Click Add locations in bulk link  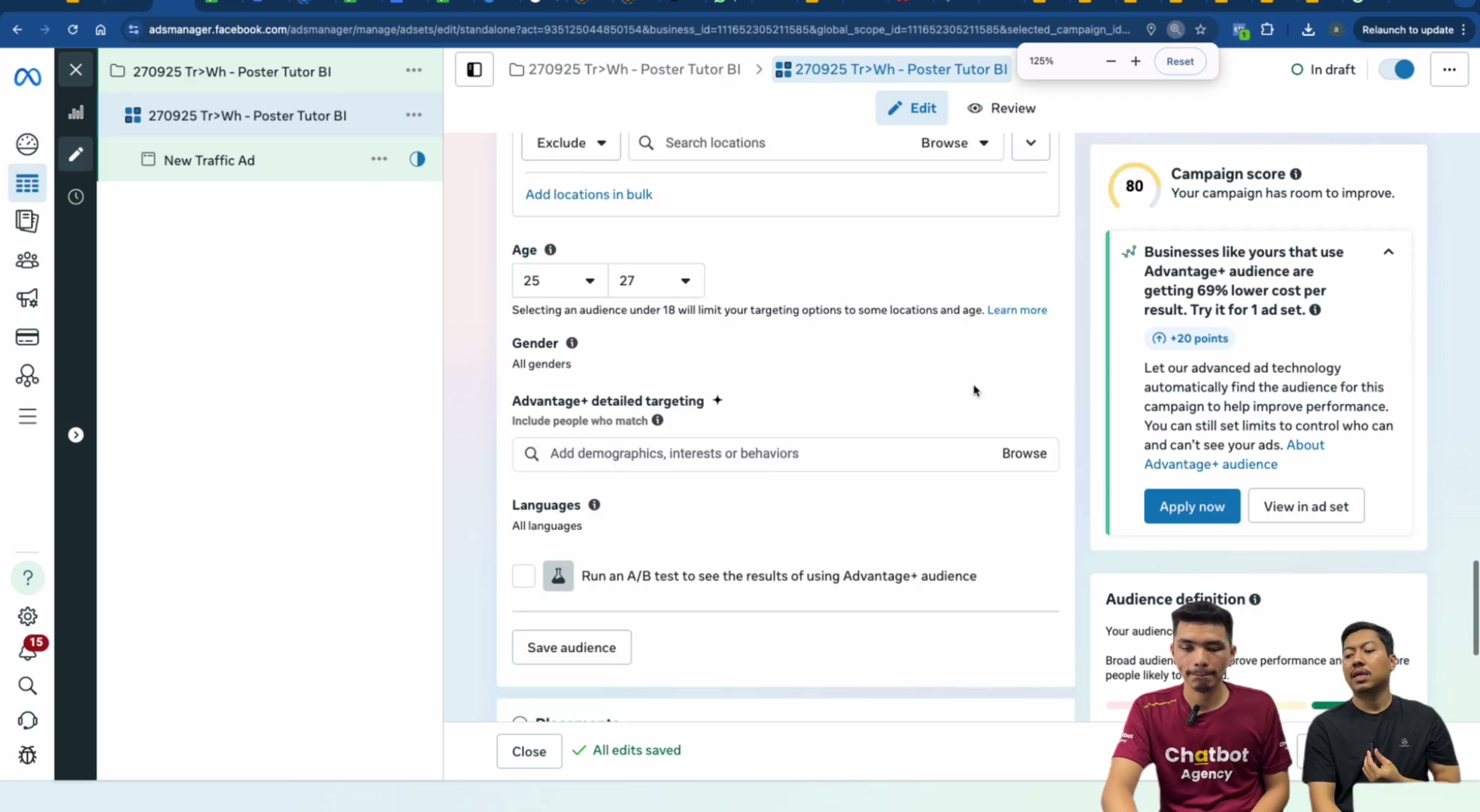coord(589,194)
